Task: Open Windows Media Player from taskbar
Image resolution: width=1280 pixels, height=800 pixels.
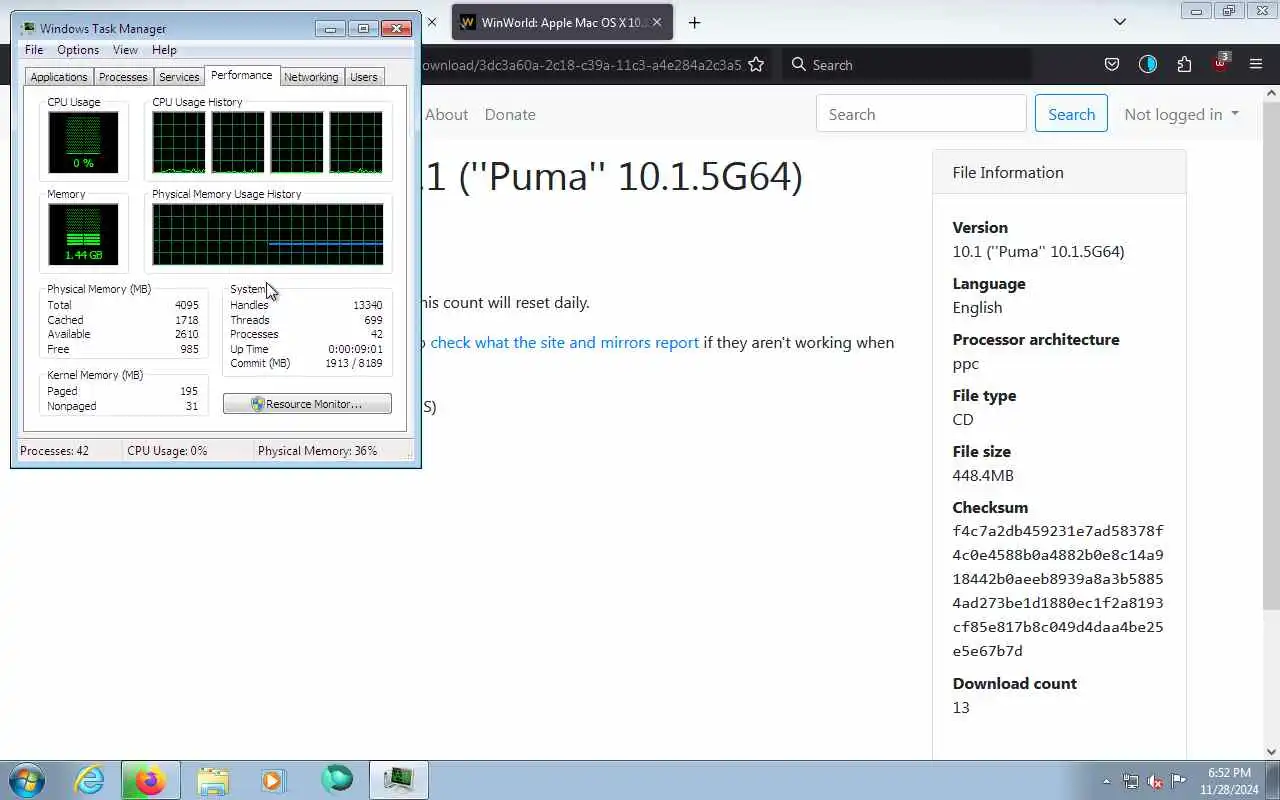Action: (x=274, y=780)
